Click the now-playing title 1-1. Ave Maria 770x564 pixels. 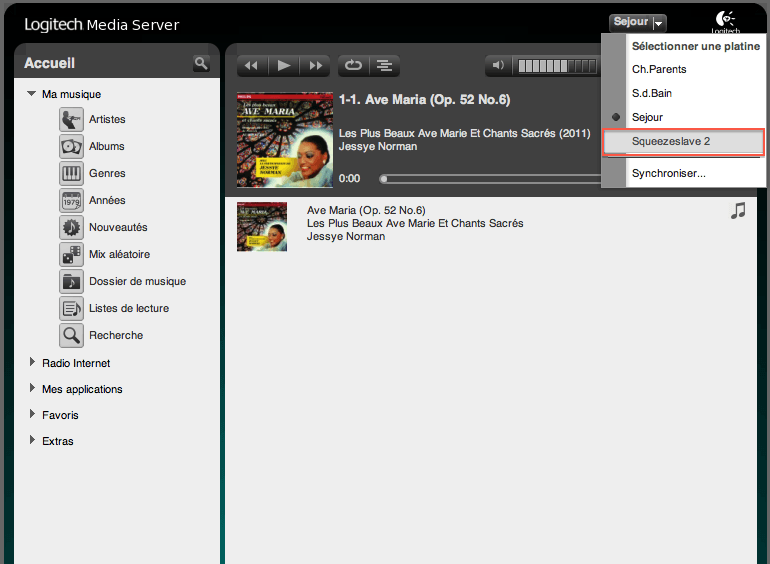point(424,100)
